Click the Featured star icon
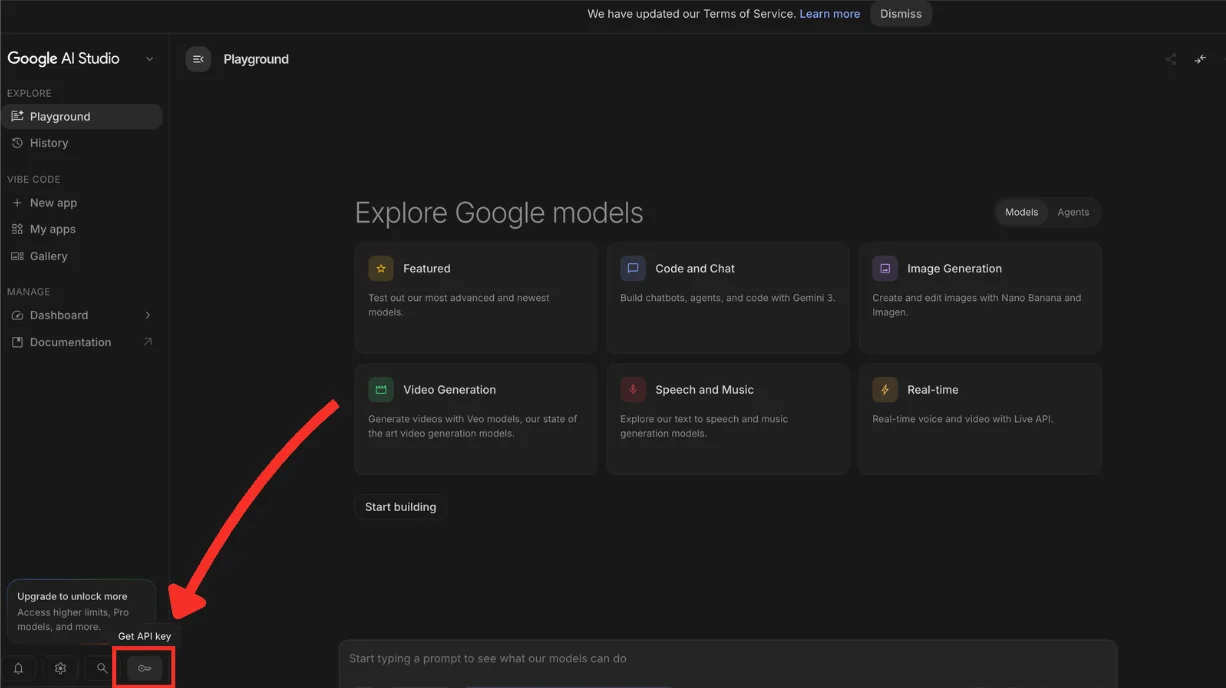Image resolution: width=1226 pixels, height=688 pixels. coord(381,268)
